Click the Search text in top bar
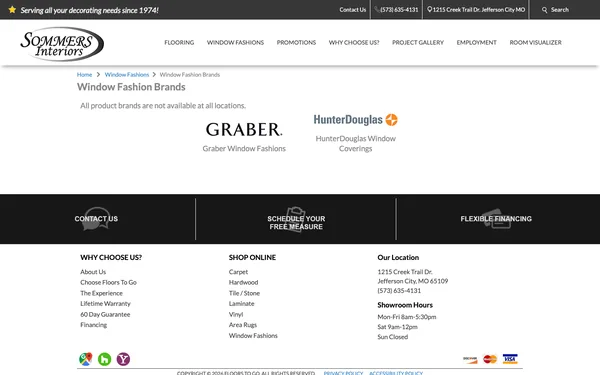 (560, 10)
